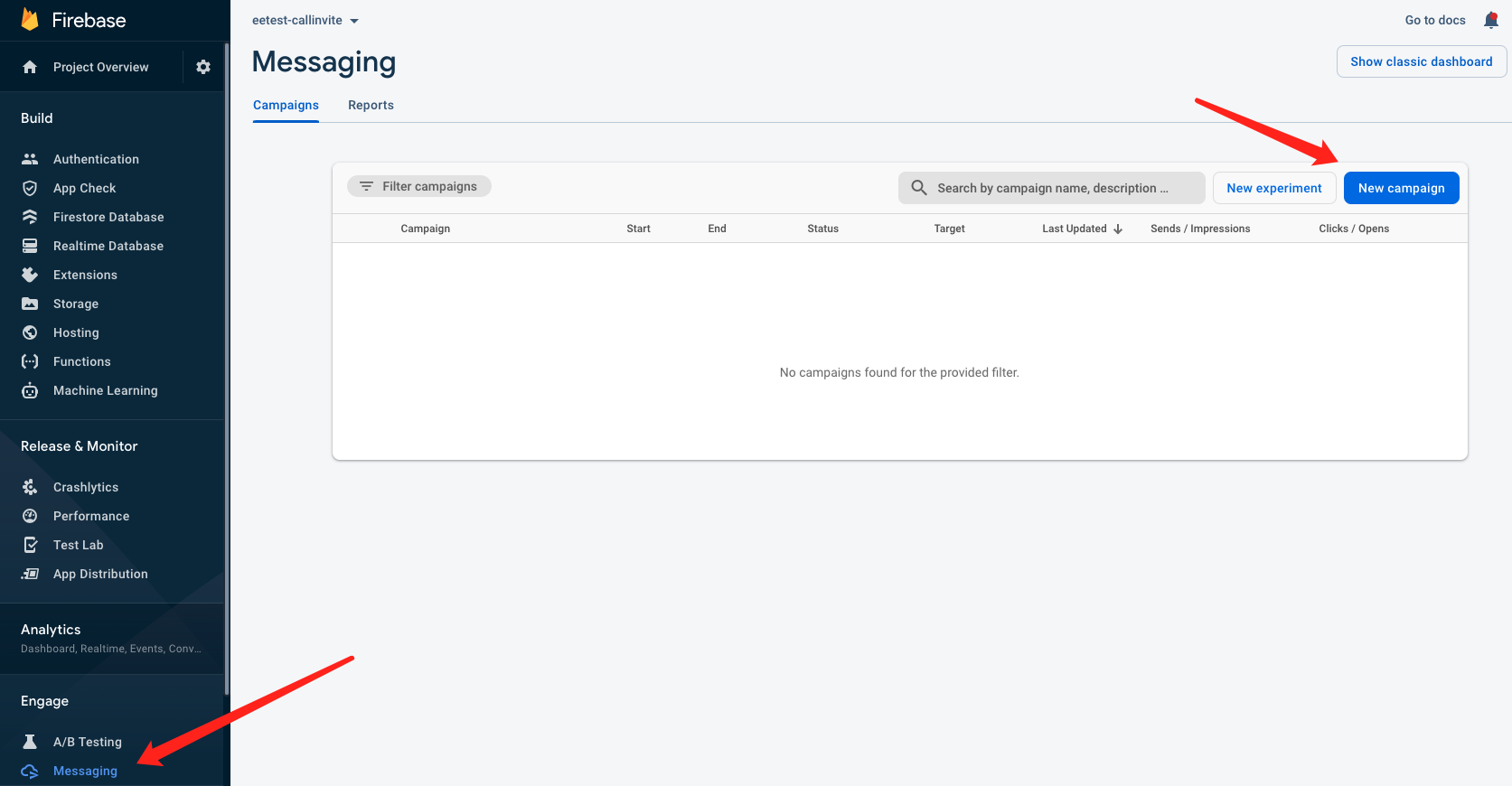
Task: Click the Storage icon
Action: point(30,304)
